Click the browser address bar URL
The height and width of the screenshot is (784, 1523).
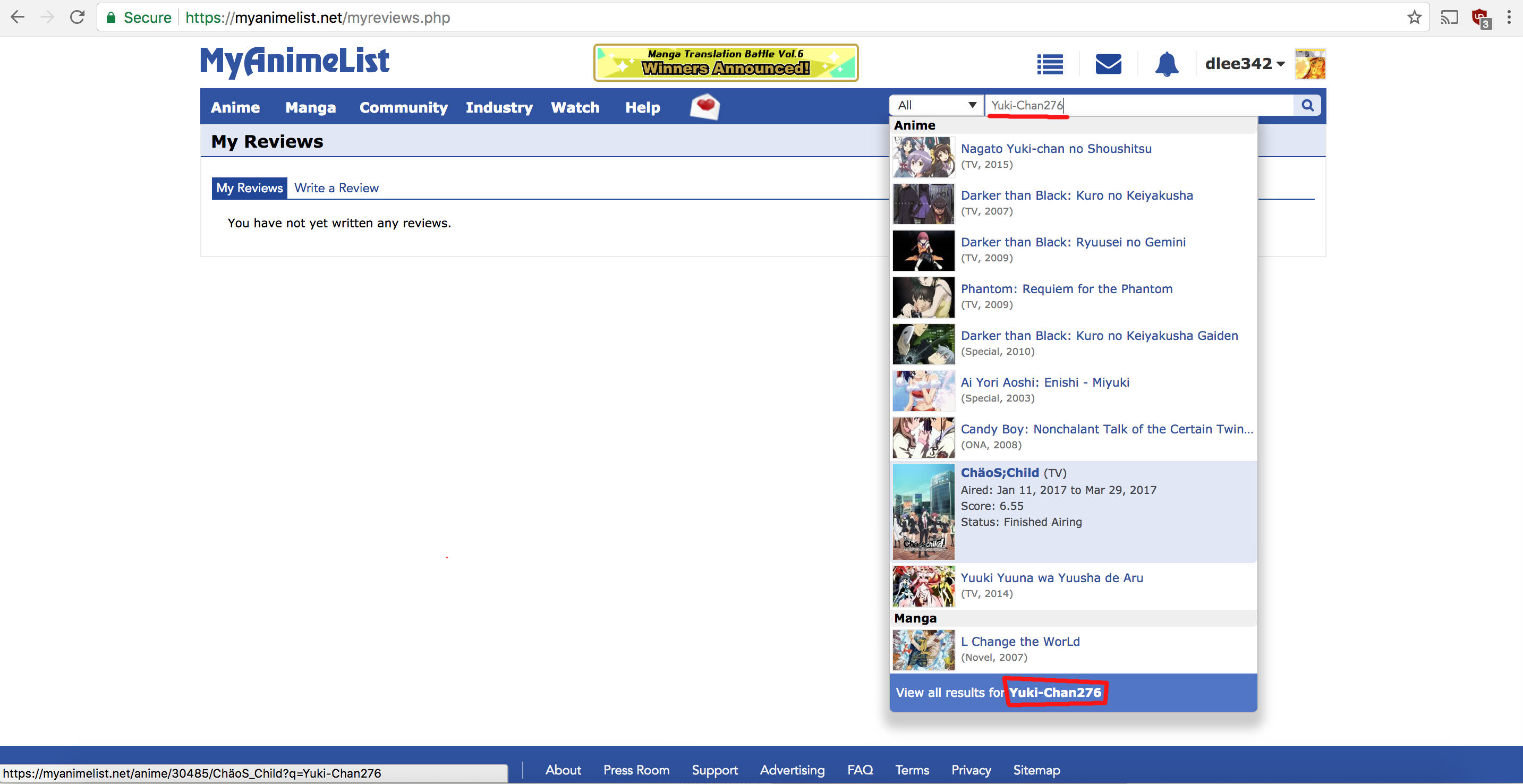(318, 18)
